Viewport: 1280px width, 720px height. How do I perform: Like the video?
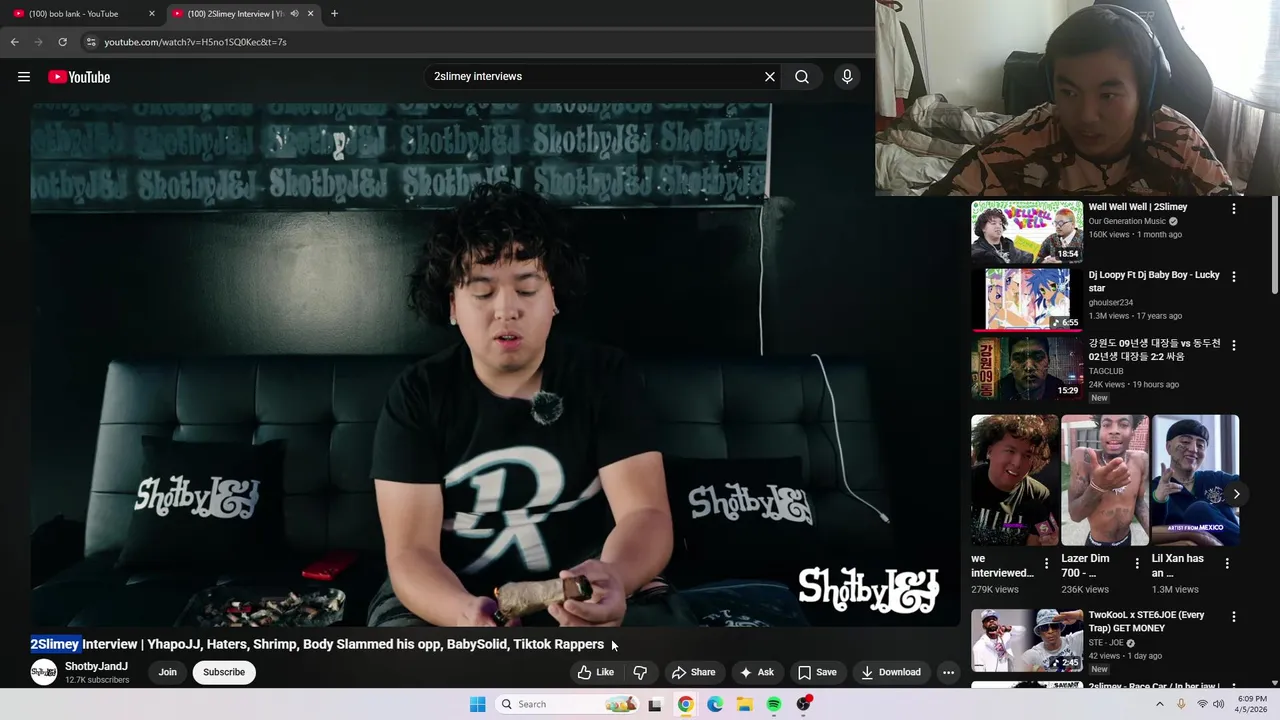596,672
